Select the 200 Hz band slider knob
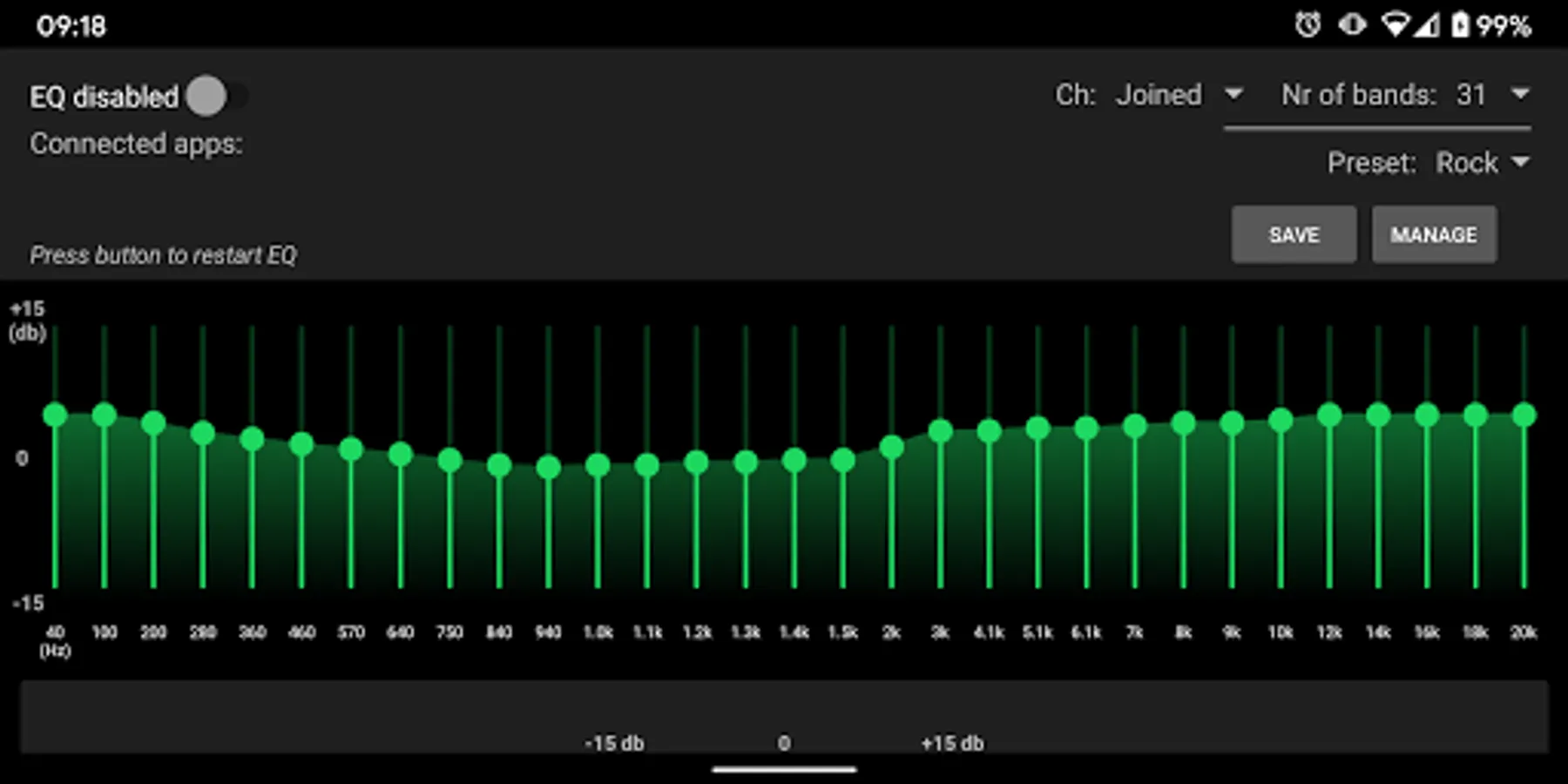The height and width of the screenshot is (784, 1568). pos(153,422)
